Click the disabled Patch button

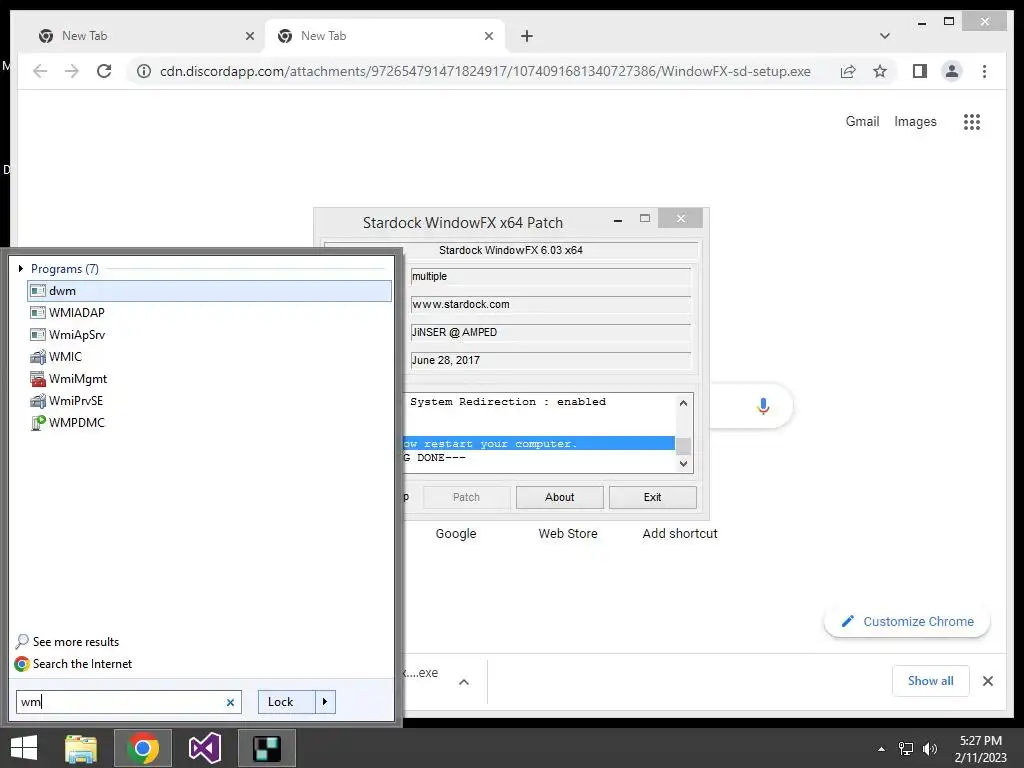[466, 498]
